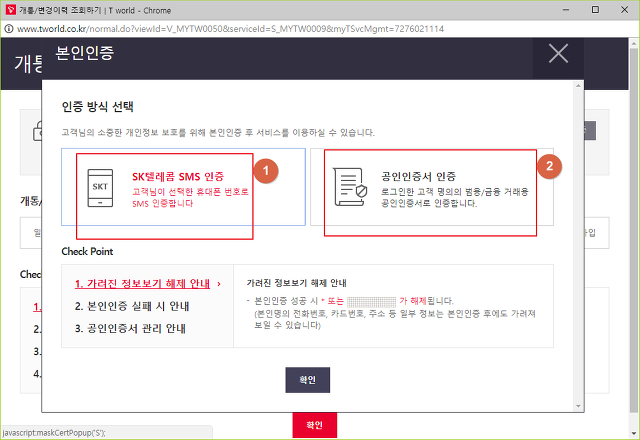Click the site info icon in address bar
This screenshot has height=440, width=640.
point(9,29)
